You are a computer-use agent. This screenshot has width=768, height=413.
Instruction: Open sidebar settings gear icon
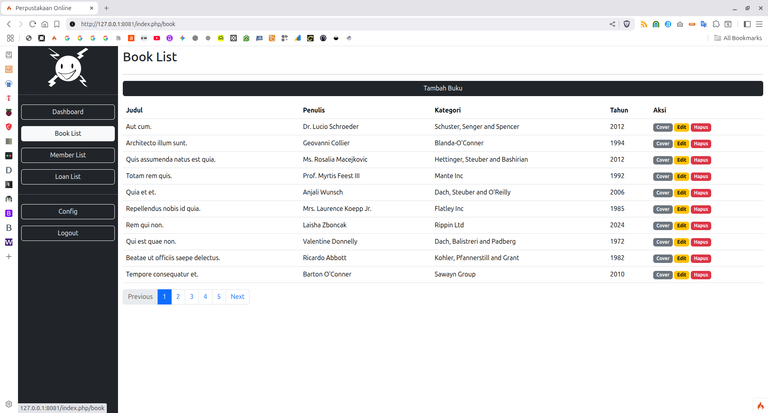(x=9, y=404)
